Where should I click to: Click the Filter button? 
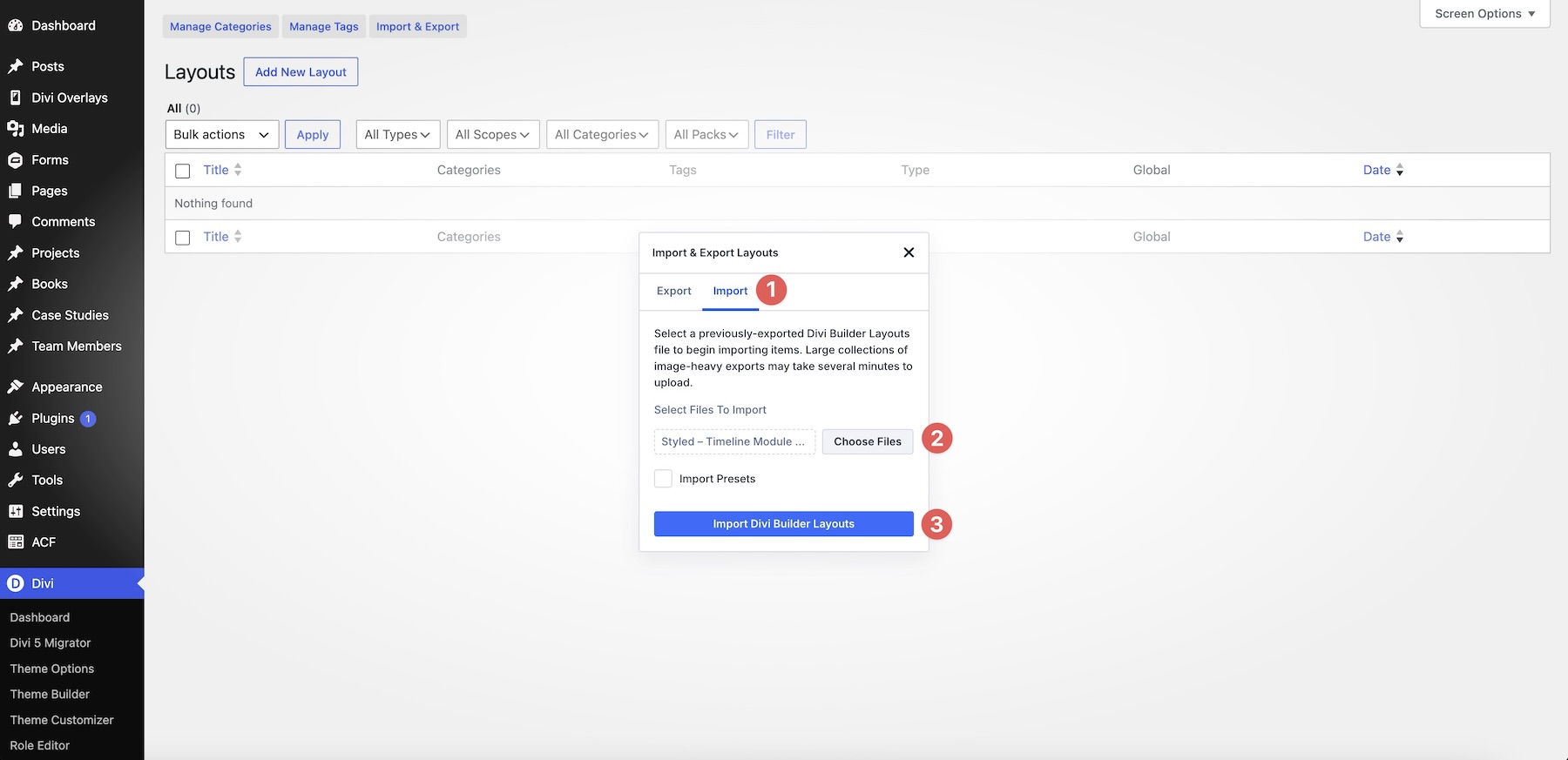click(x=781, y=135)
